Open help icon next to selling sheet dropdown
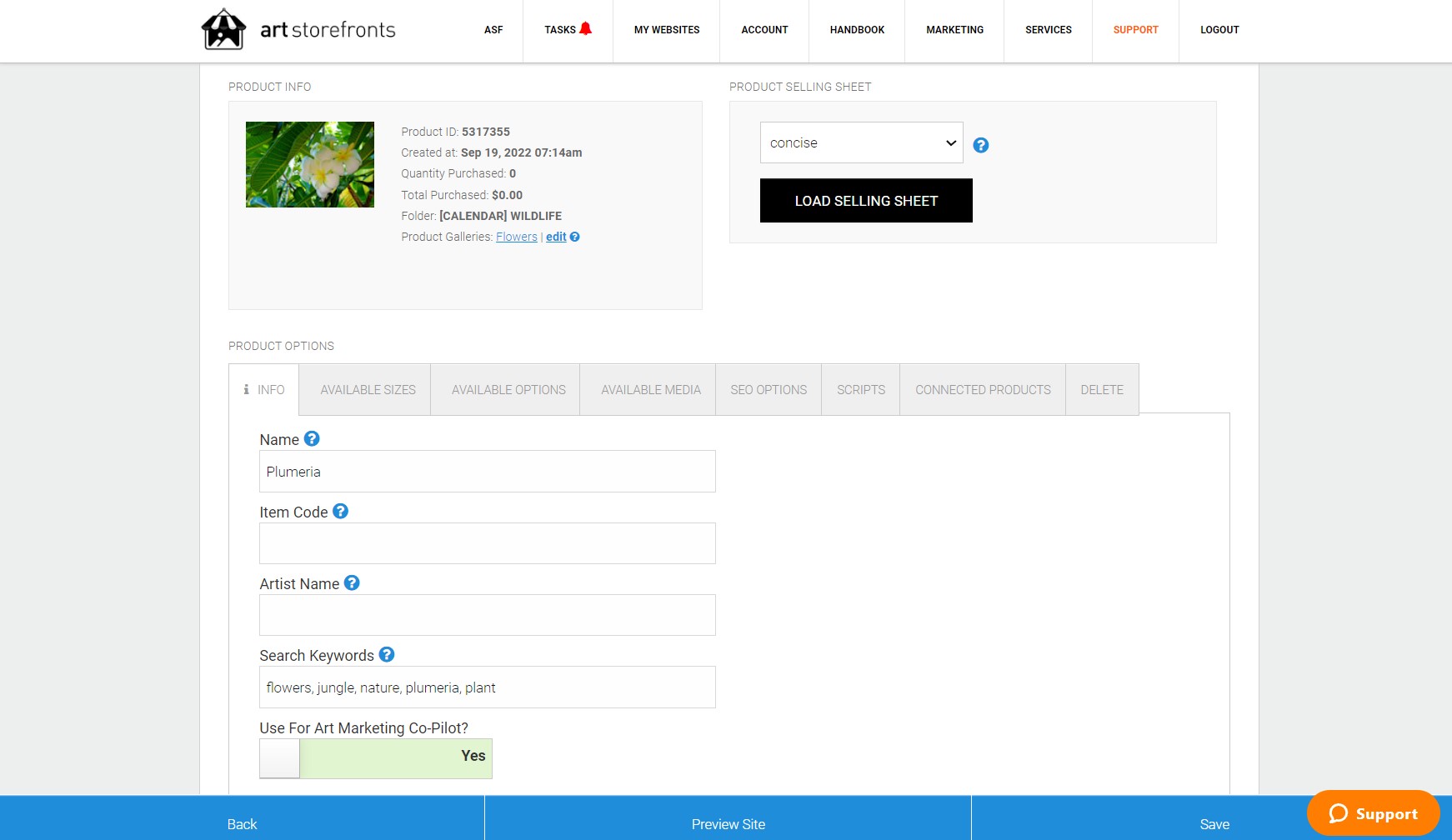 (981, 145)
